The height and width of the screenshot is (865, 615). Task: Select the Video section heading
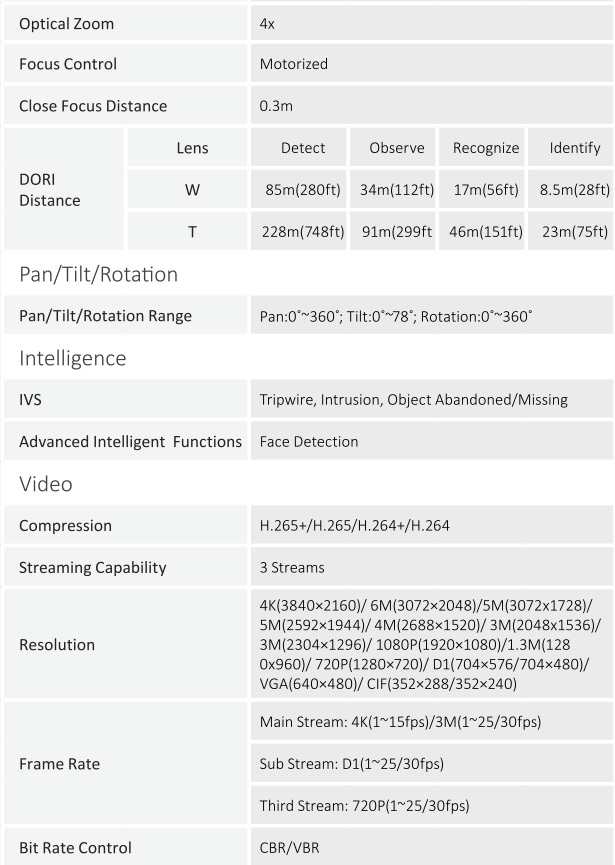click(46, 484)
